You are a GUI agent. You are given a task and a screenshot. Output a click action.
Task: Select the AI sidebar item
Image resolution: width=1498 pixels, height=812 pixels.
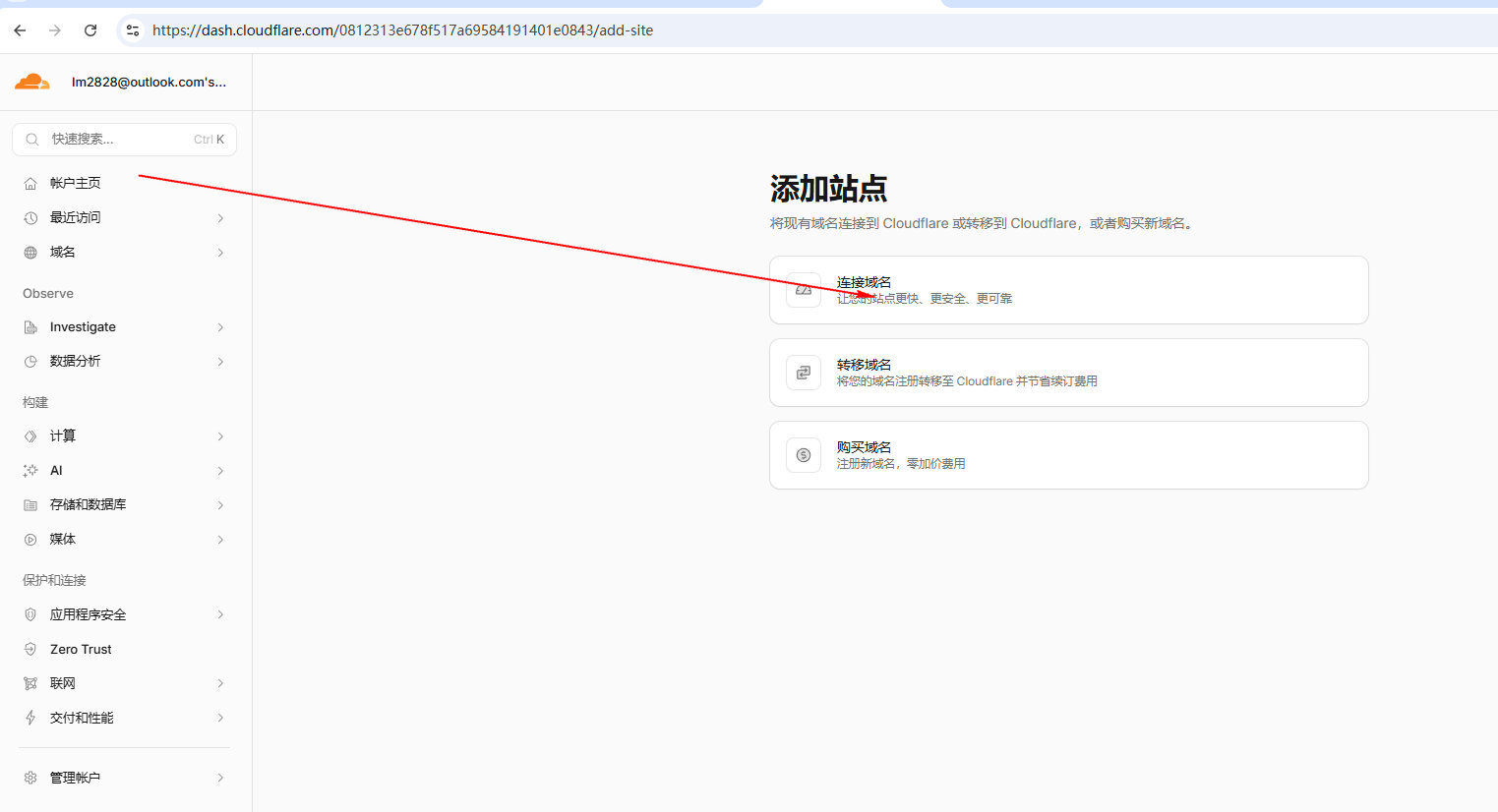pyautogui.click(x=124, y=470)
